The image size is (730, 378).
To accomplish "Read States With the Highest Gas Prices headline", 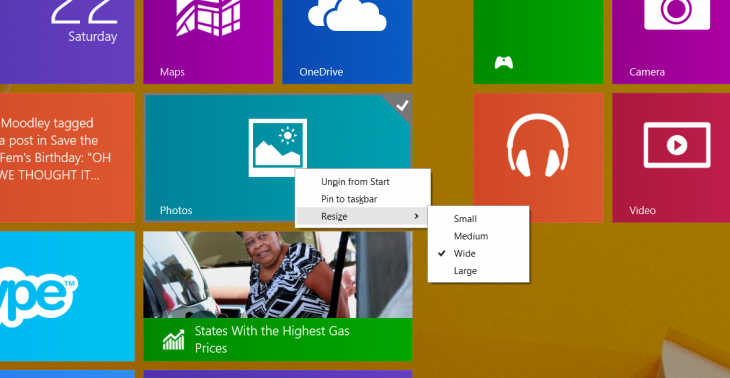I will pos(272,339).
